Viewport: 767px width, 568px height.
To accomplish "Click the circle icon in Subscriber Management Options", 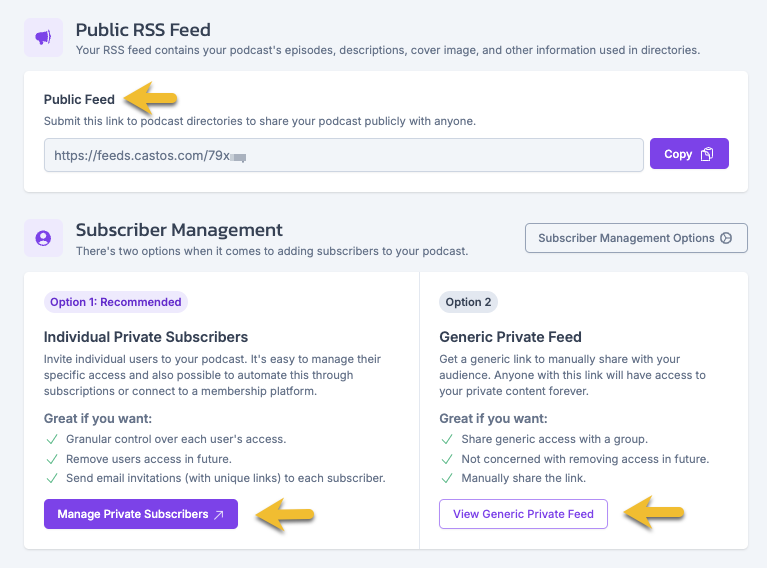I will [x=726, y=238].
